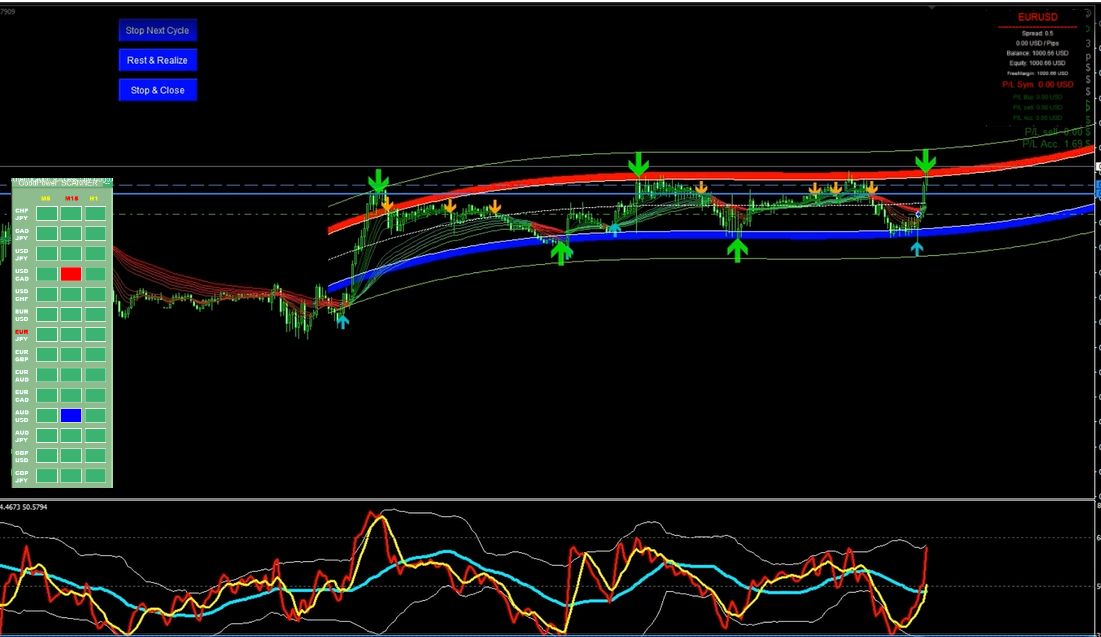Open USD JPY M5 scanner cell

(x=47, y=254)
